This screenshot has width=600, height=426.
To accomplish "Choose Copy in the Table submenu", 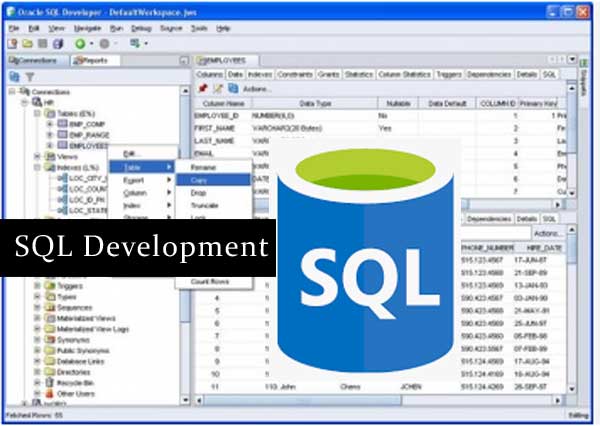I will pos(214,180).
